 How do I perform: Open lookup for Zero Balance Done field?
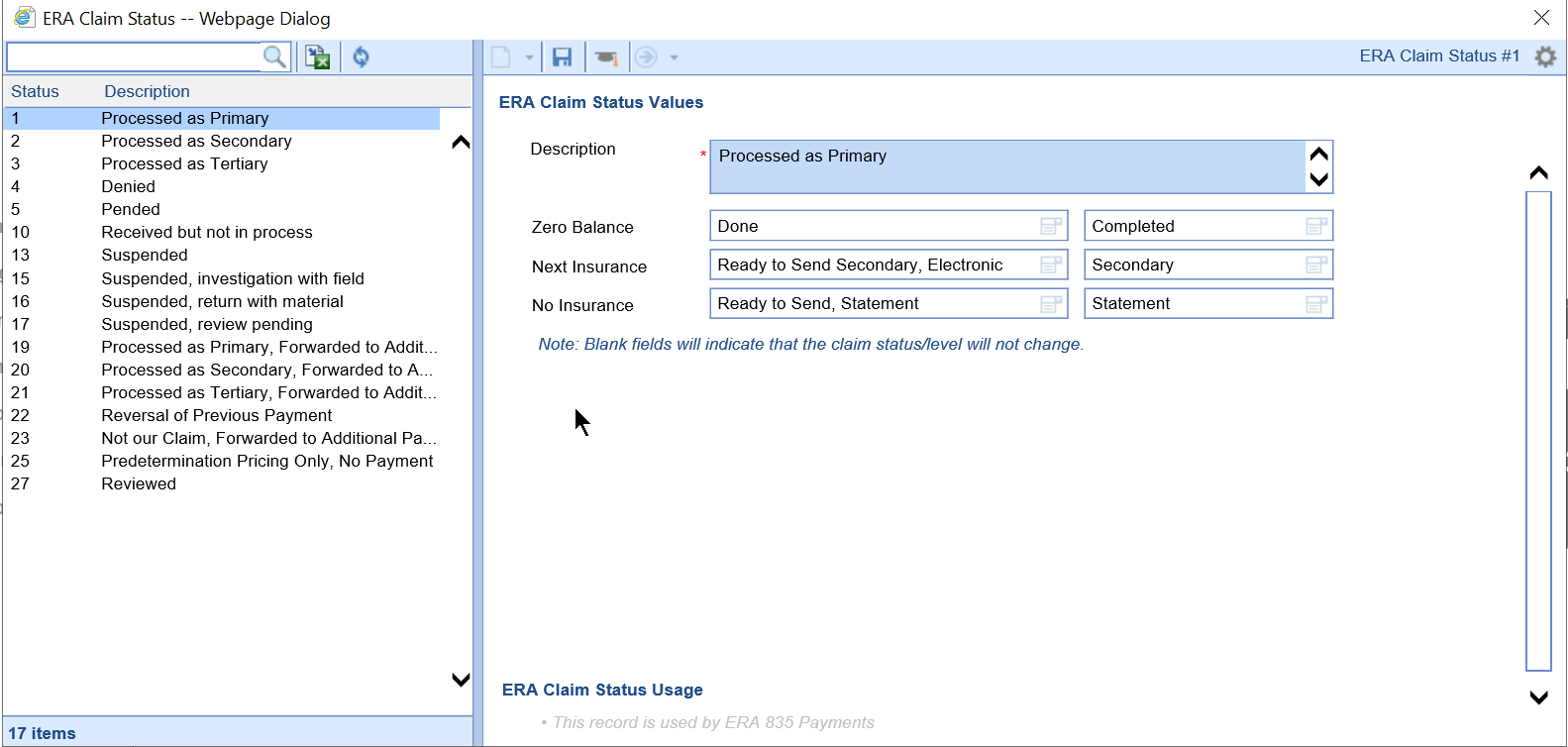tap(1051, 227)
